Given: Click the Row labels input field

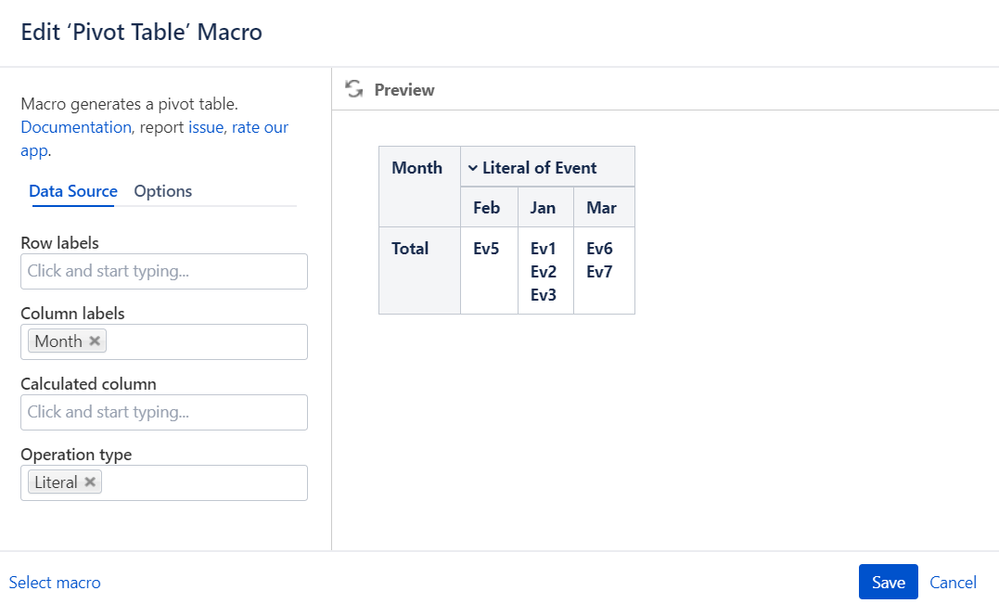Looking at the screenshot, I should pyautogui.click(x=164, y=271).
